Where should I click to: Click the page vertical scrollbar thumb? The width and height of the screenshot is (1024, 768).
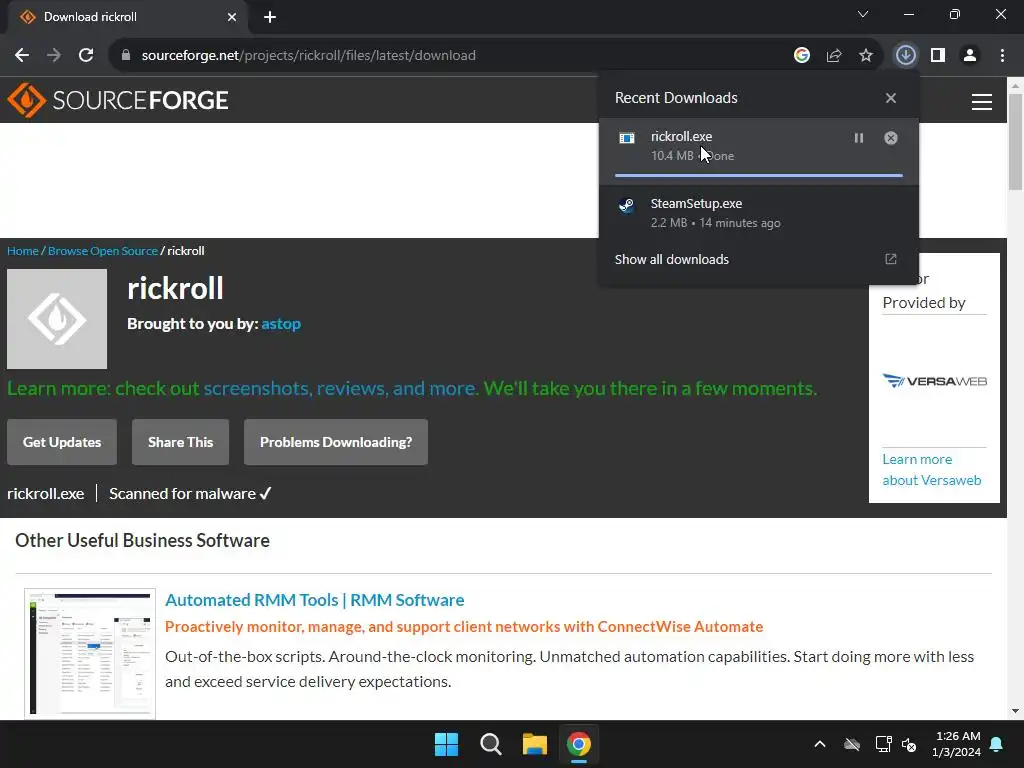click(x=1016, y=142)
